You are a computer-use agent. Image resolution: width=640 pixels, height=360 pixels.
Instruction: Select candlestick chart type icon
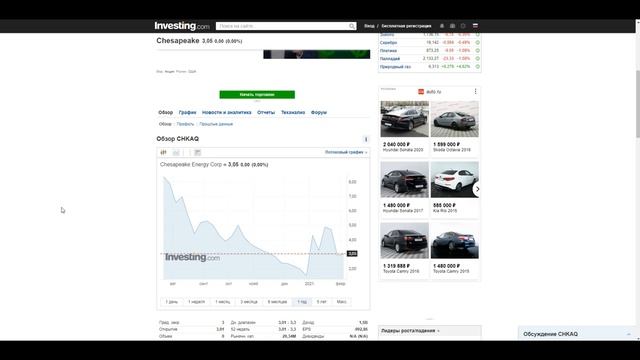(164, 152)
